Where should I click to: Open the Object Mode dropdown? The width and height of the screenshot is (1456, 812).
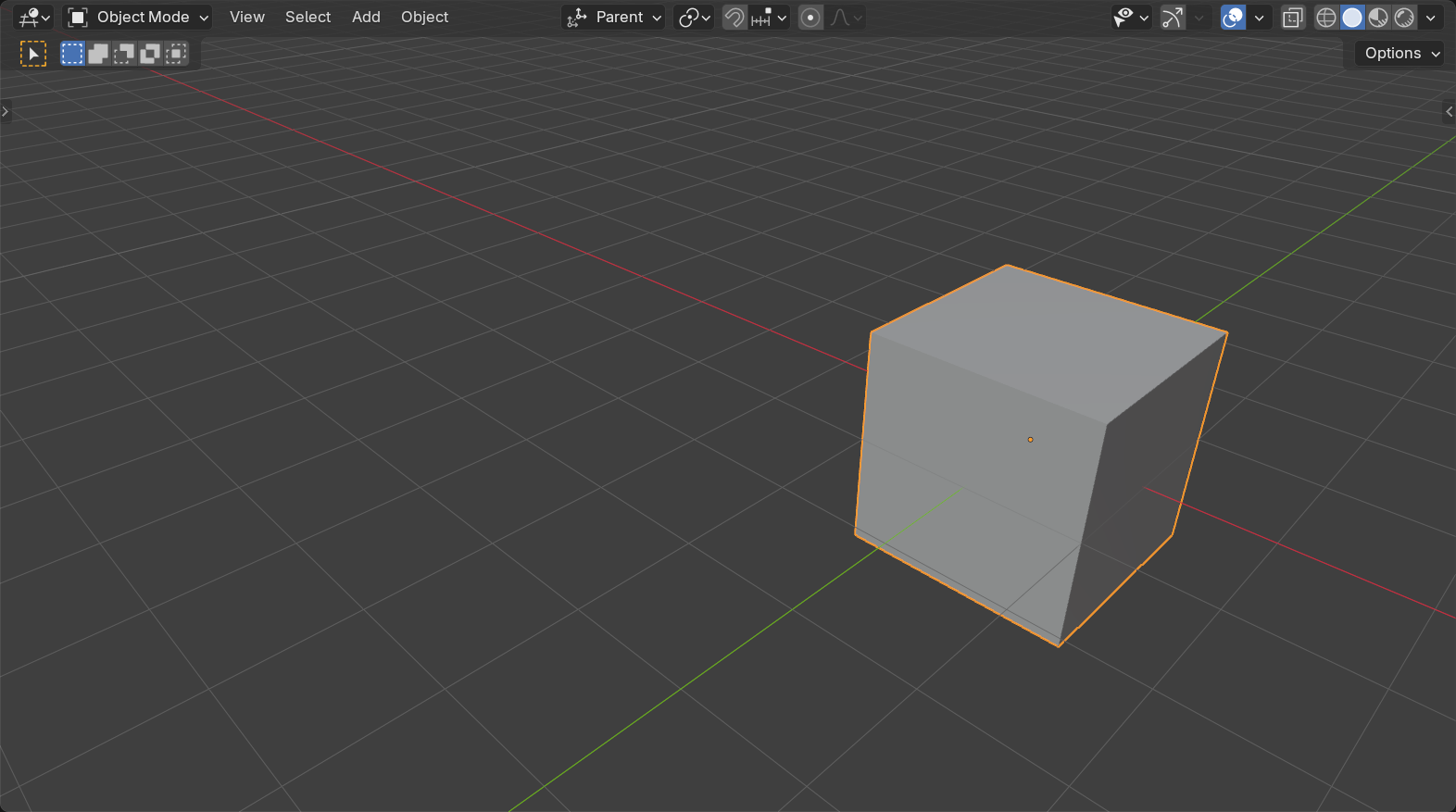click(x=138, y=17)
